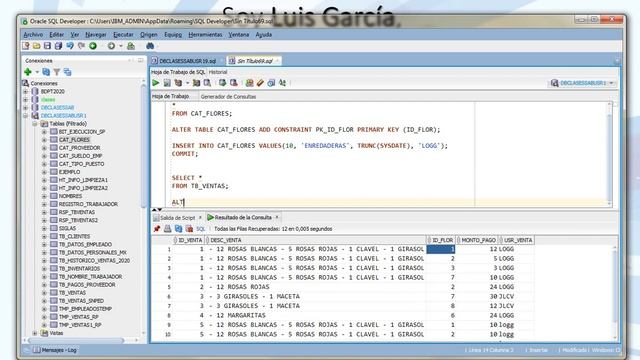Click in the SQL editor after ALT

(185, 202)
